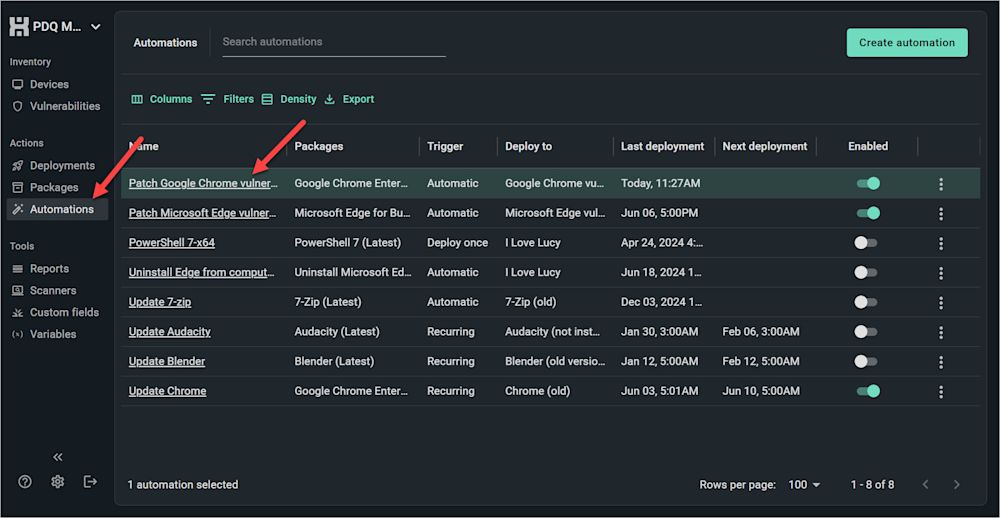Open the PDQ organization dropdown

(96, 27)
